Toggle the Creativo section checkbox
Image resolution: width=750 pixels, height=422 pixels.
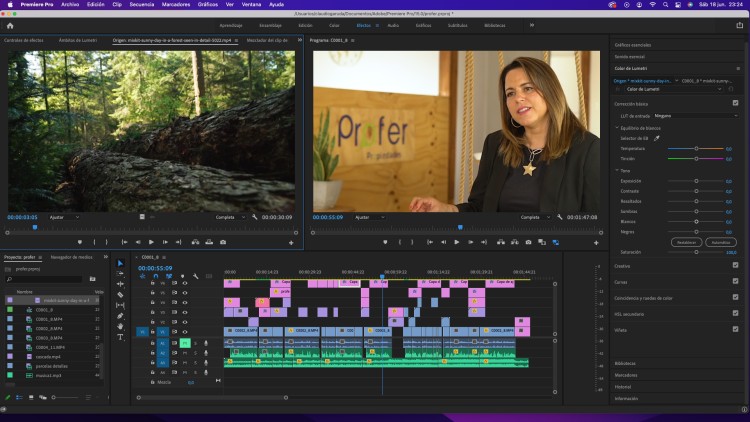point(735,265)
